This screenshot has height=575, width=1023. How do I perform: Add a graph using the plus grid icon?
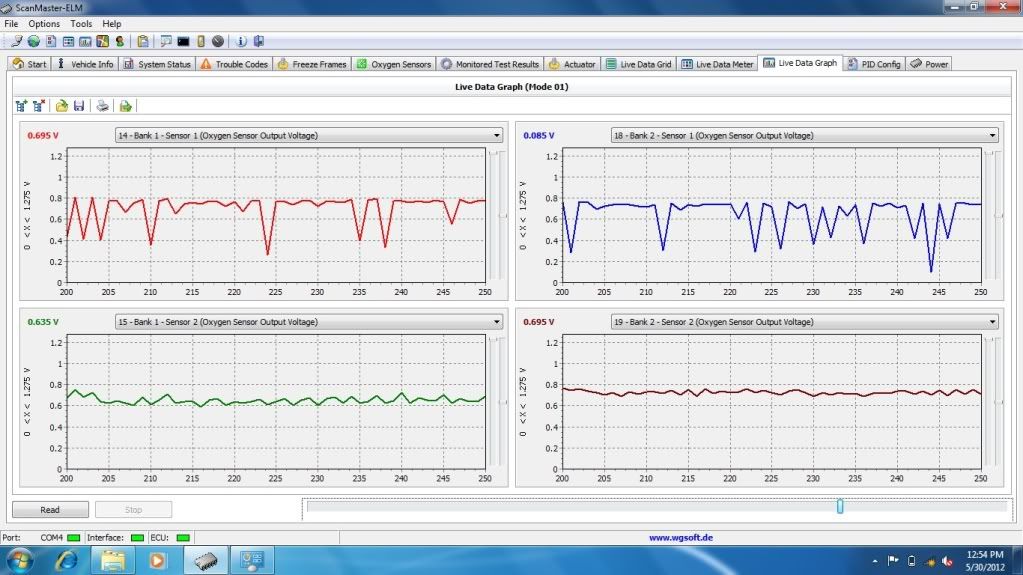[x=22, y=106]
